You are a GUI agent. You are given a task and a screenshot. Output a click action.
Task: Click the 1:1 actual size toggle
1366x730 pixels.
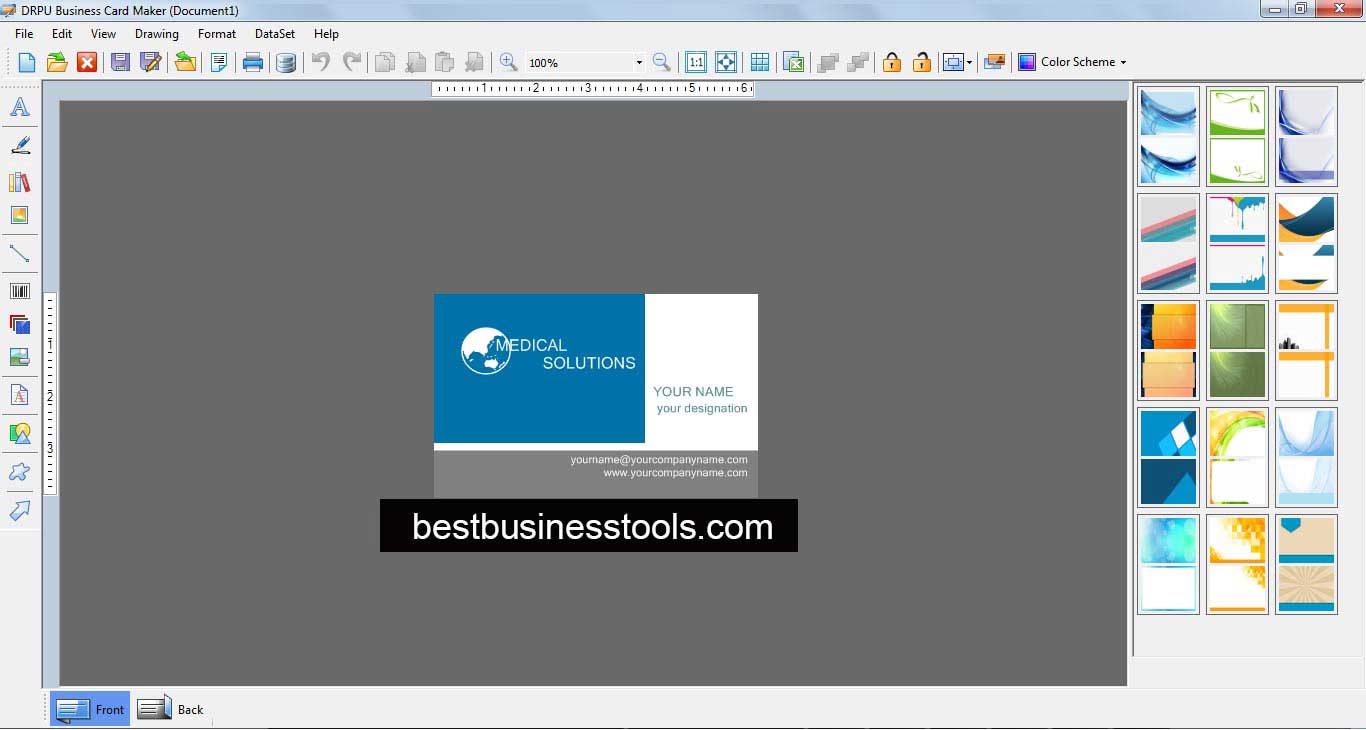696,61
